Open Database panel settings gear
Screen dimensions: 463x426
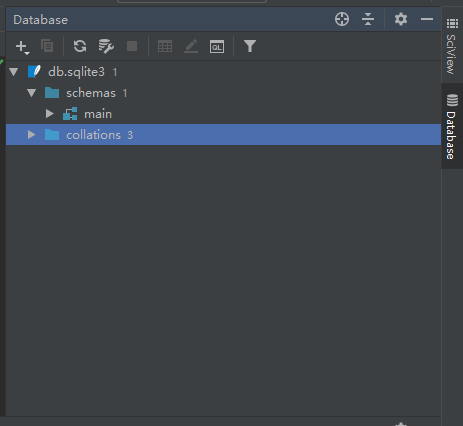pyautogui.click(x=401, y=19)
